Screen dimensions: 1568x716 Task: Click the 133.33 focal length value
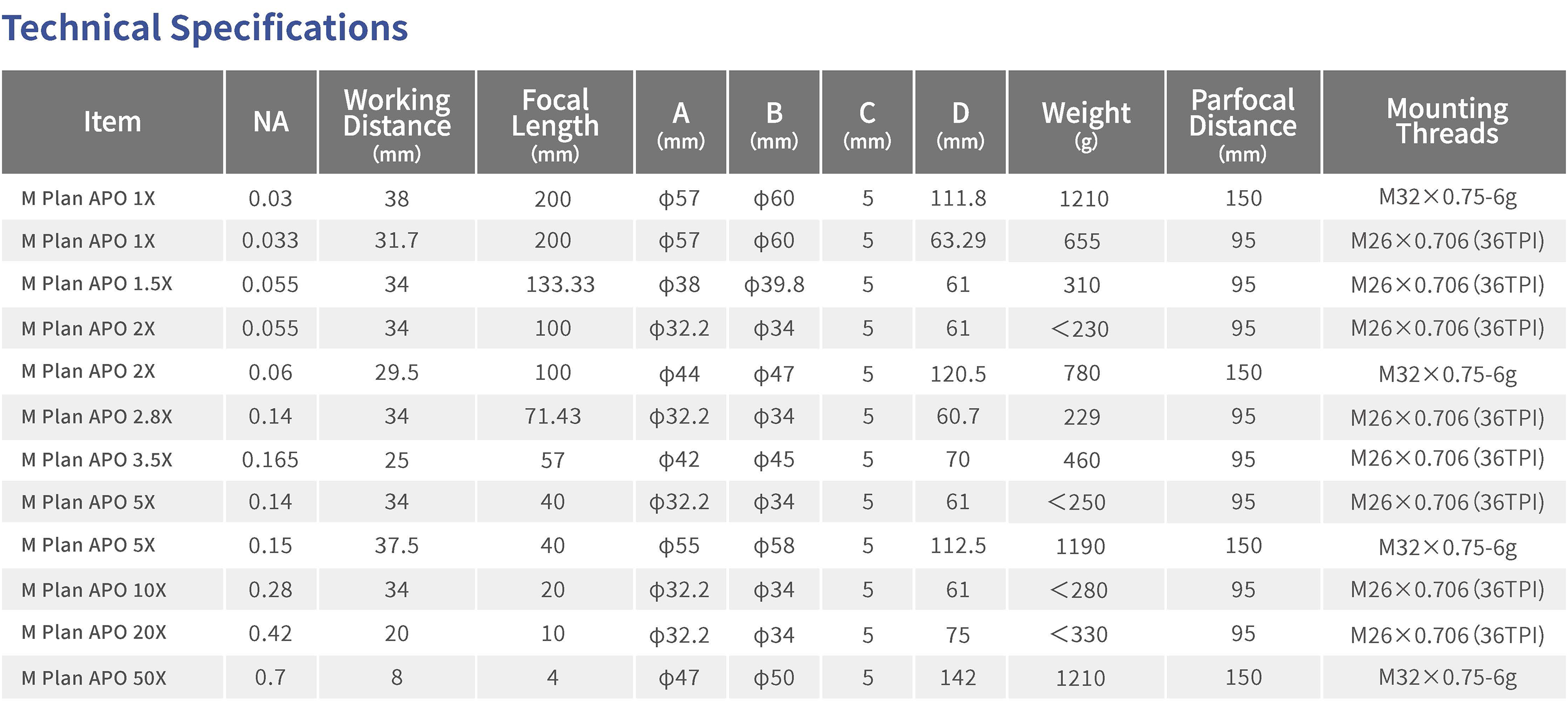click(x=560, y=284)
